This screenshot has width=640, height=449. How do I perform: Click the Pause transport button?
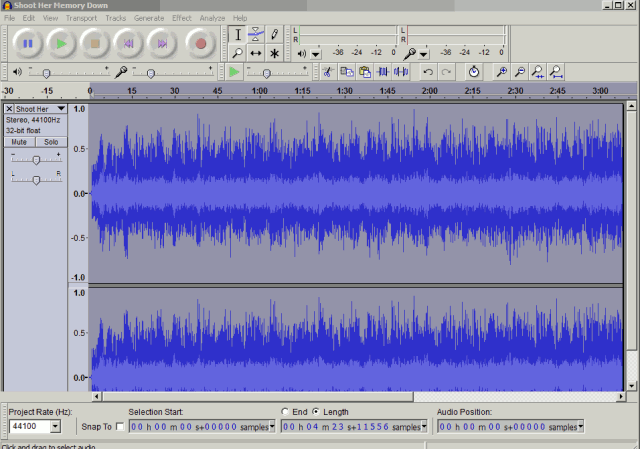tap(27, 43)
